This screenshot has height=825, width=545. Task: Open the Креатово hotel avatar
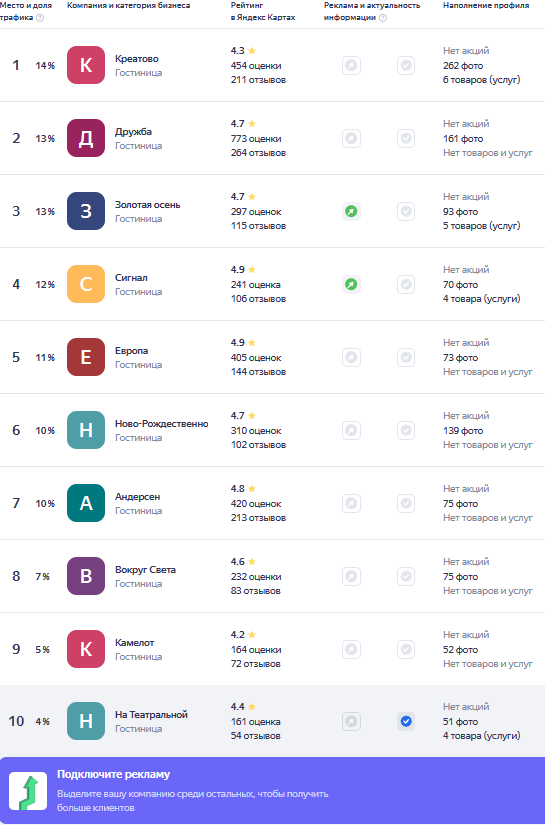[86, 65]
